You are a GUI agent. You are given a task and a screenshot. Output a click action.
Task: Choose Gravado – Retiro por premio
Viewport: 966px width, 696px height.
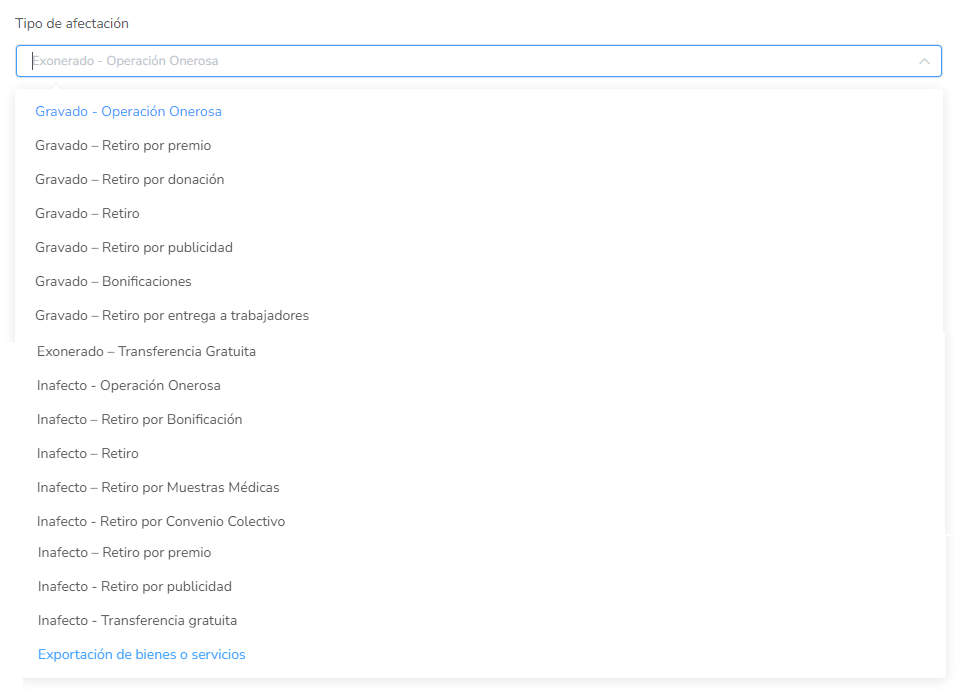tap(123, 146)
